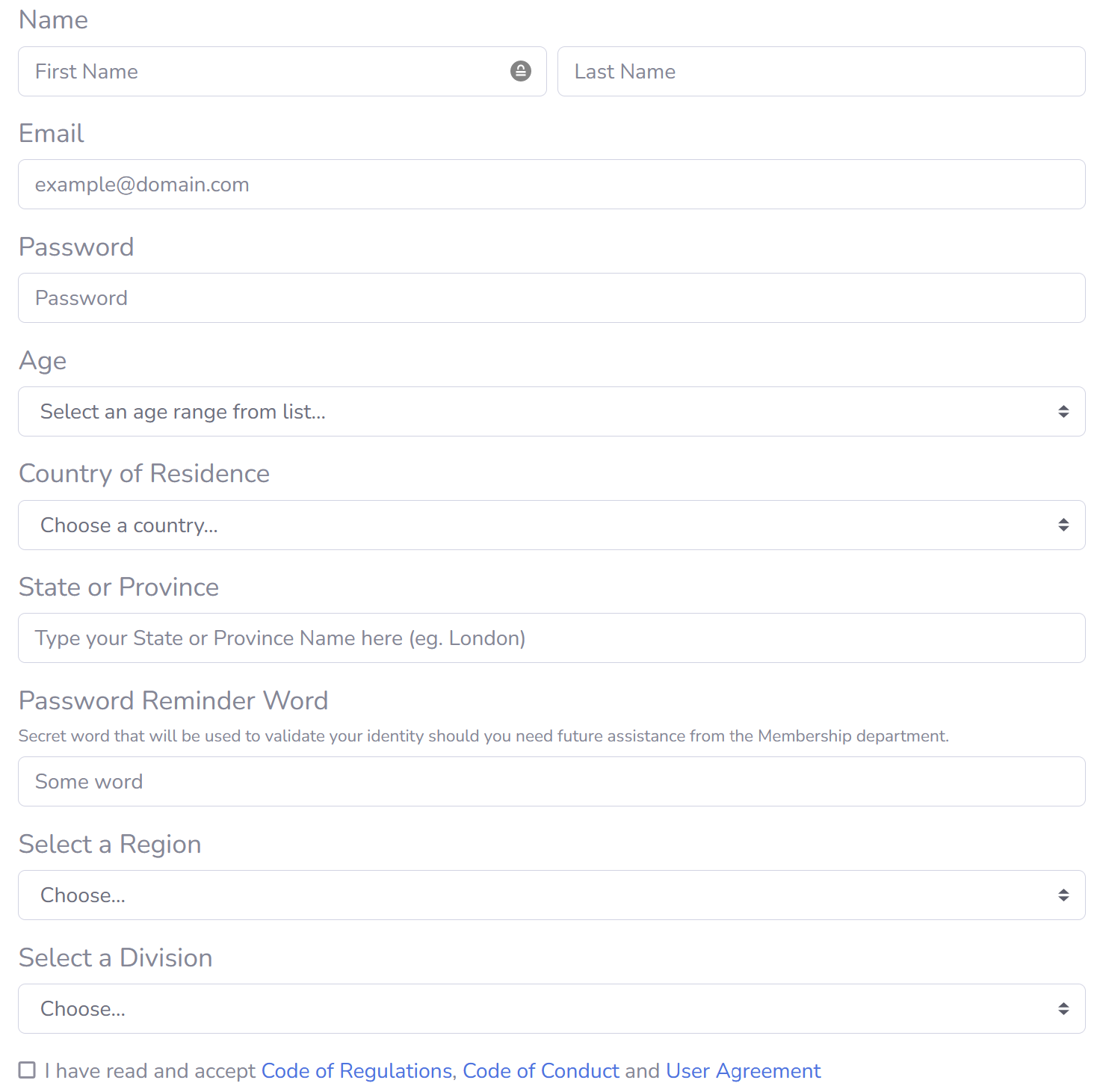Viewport: 1097px width, 1092px height.
Task: Focus the State or Province field
Action: click(551, 638)
